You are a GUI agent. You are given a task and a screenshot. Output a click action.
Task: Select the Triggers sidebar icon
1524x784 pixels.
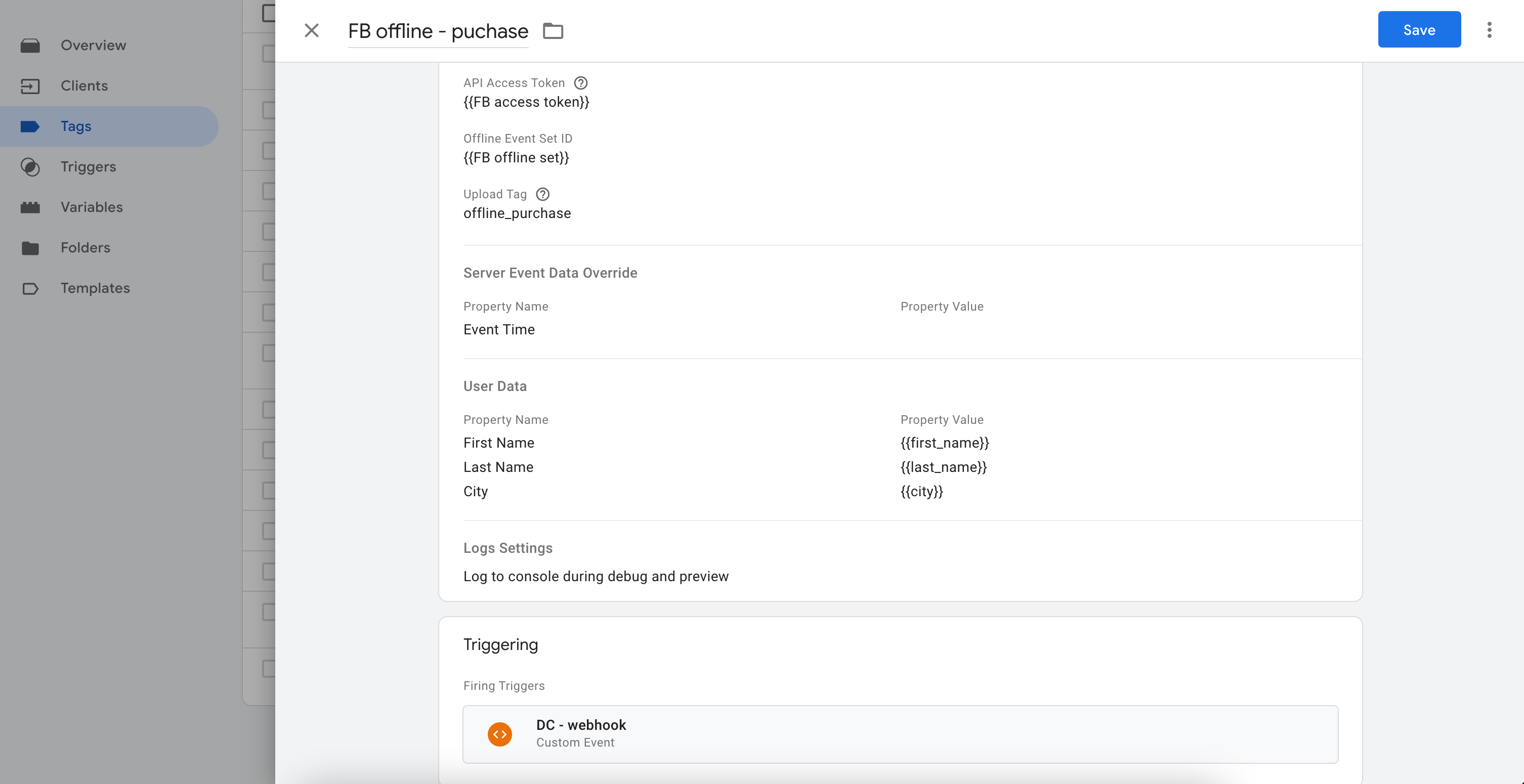(30, 167)
